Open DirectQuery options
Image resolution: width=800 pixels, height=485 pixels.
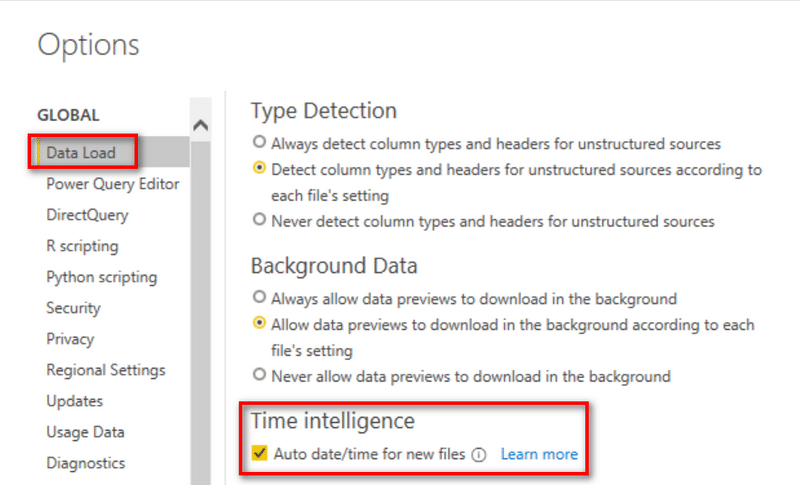(x=87, y=215)
